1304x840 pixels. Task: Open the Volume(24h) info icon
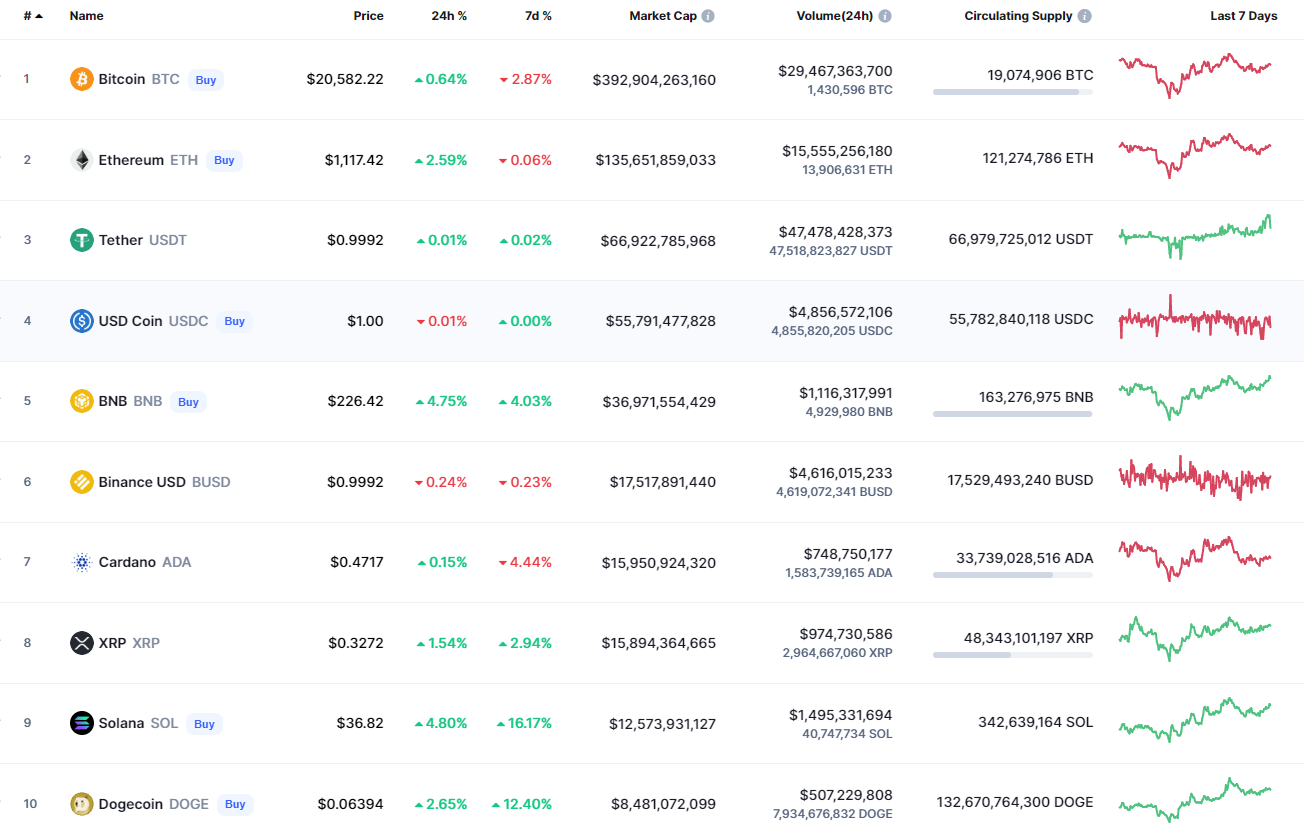click(885, 16)
